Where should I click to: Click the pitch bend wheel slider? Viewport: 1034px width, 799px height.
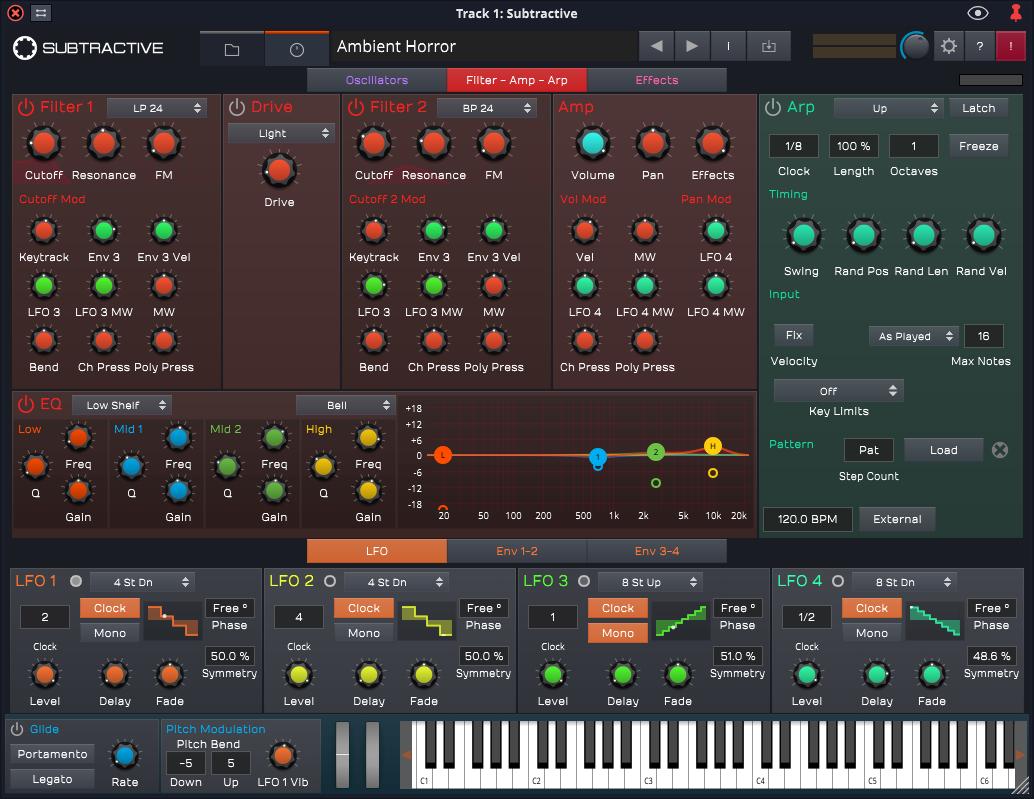[342, 754]
